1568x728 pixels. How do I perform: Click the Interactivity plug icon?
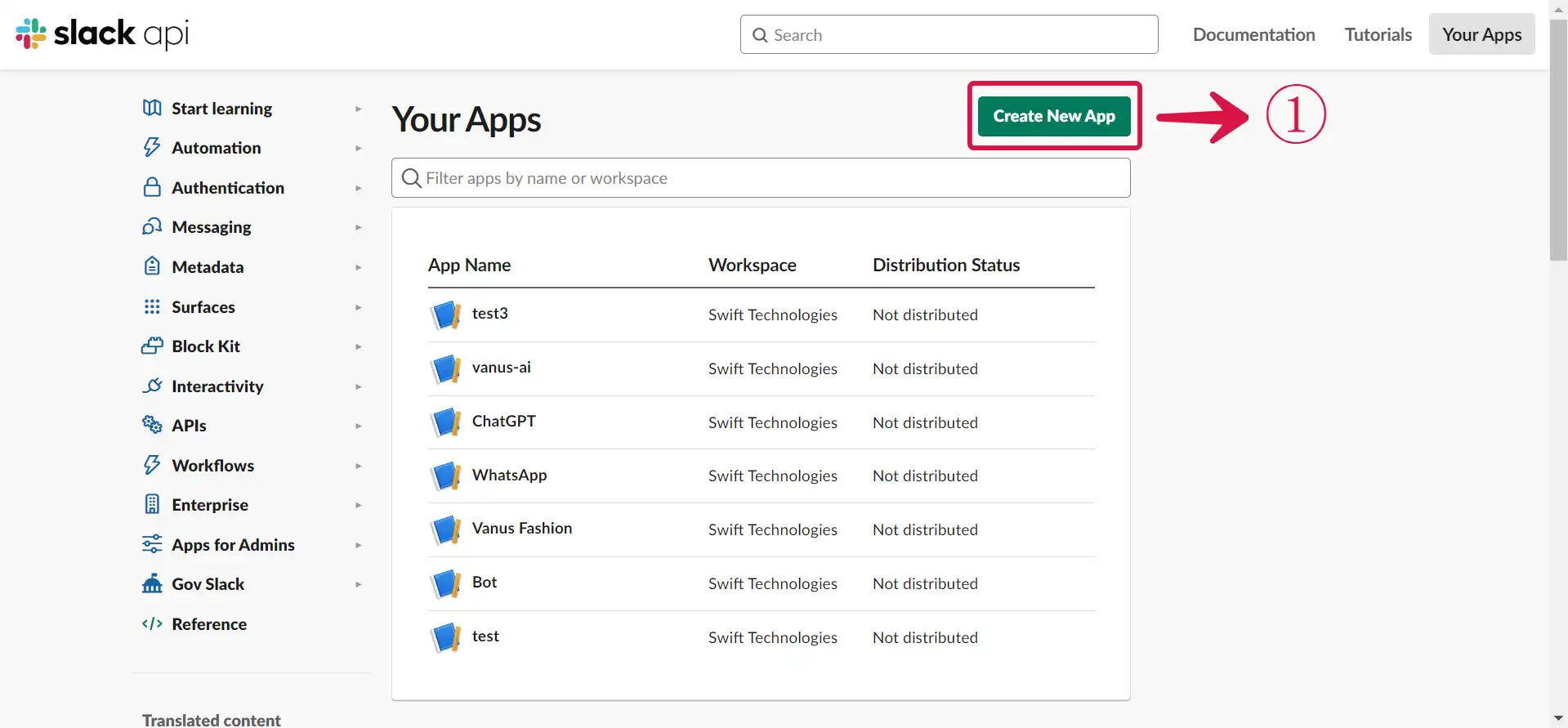tap(152, 386)
